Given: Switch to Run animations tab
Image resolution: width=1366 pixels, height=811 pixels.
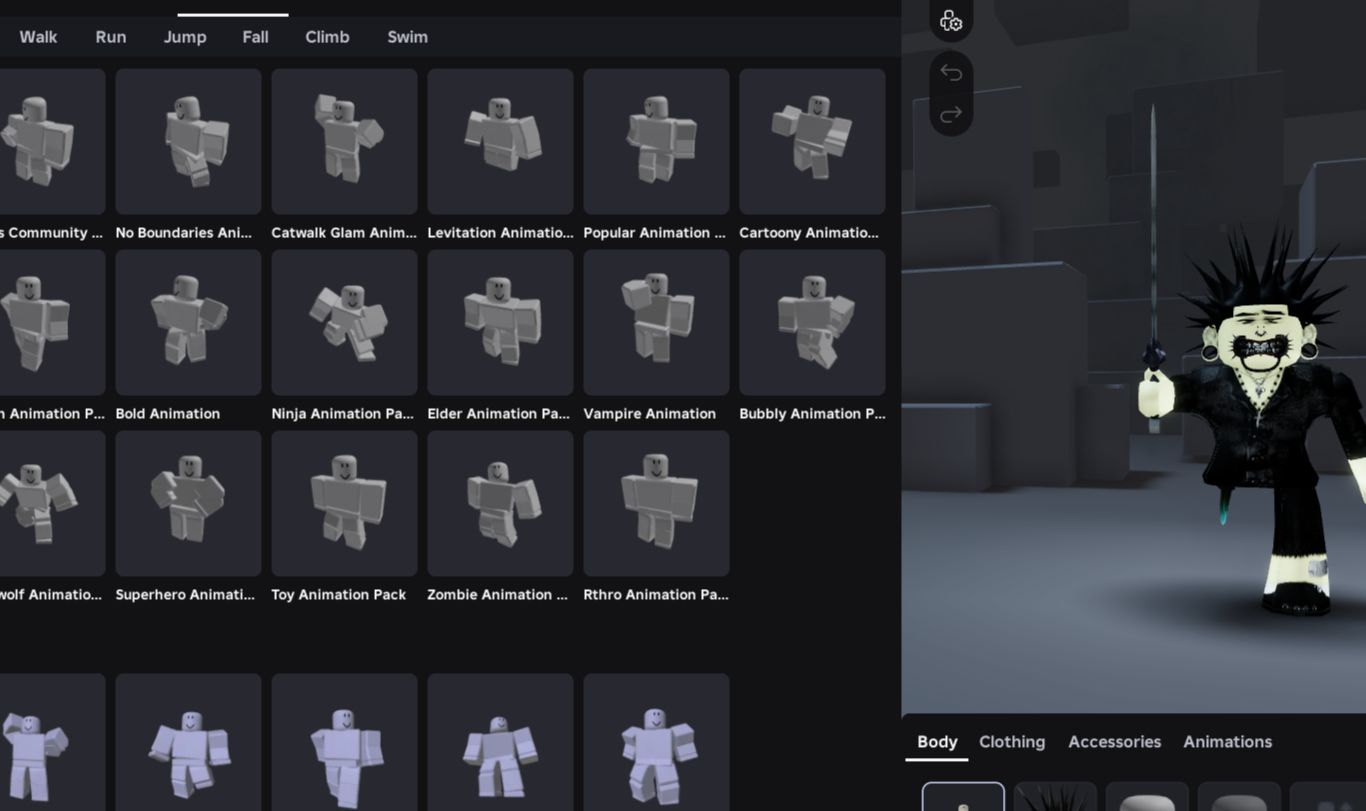Looking at the screenshot, I should pyautogui.click(x=111, y=37).
